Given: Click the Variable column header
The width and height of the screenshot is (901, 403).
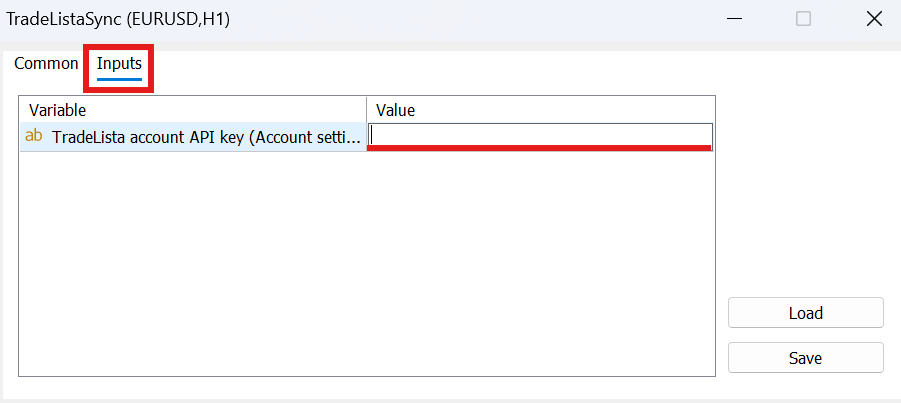Looking at the screenshot, I should pyautogui.click(x=193, y=110).
